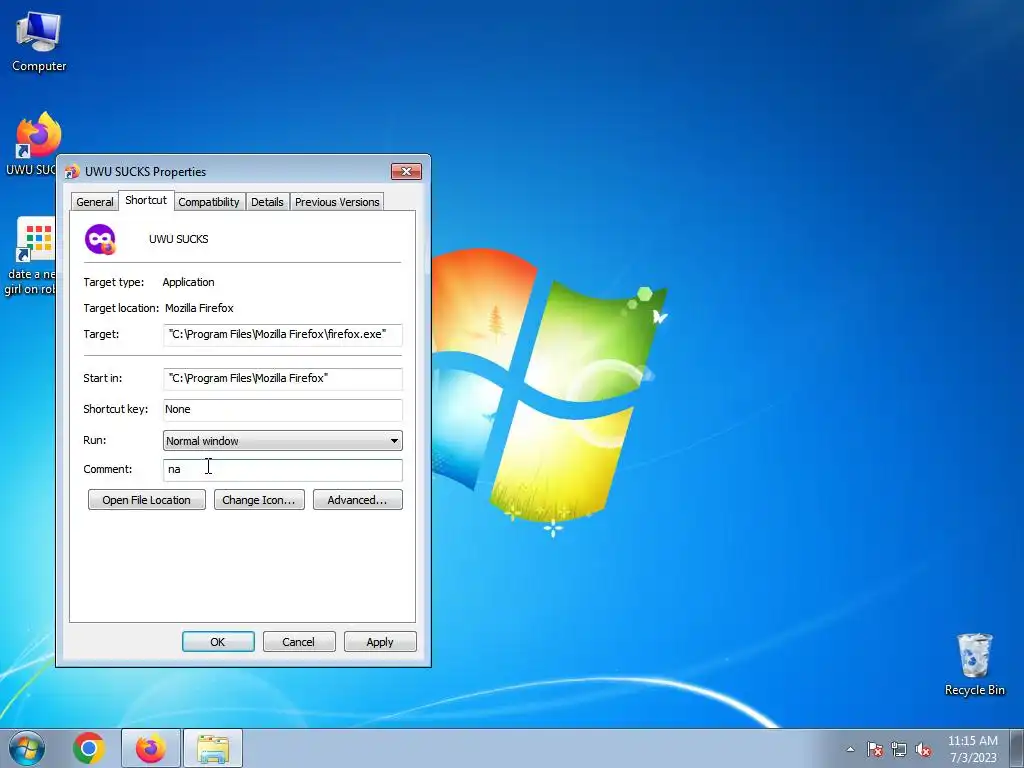View the Previous Versions tab

pos(337,202)
